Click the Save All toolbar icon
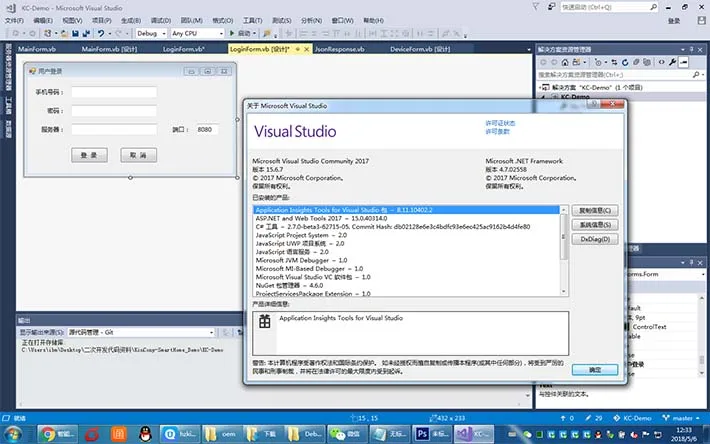 pos(86,33)
